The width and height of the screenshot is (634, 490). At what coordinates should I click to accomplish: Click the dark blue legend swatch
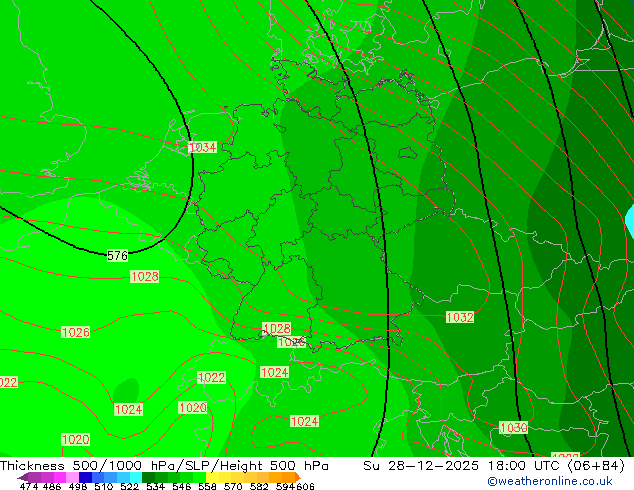pos(85,477)
